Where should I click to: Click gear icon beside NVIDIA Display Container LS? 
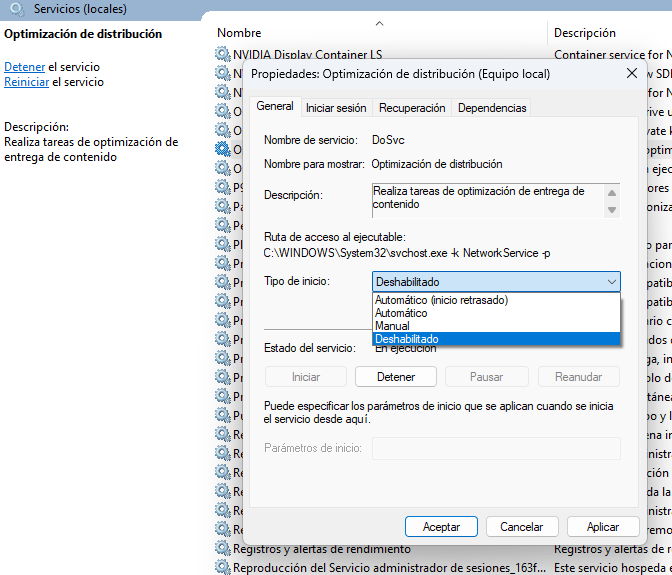(x=222, y=54)
